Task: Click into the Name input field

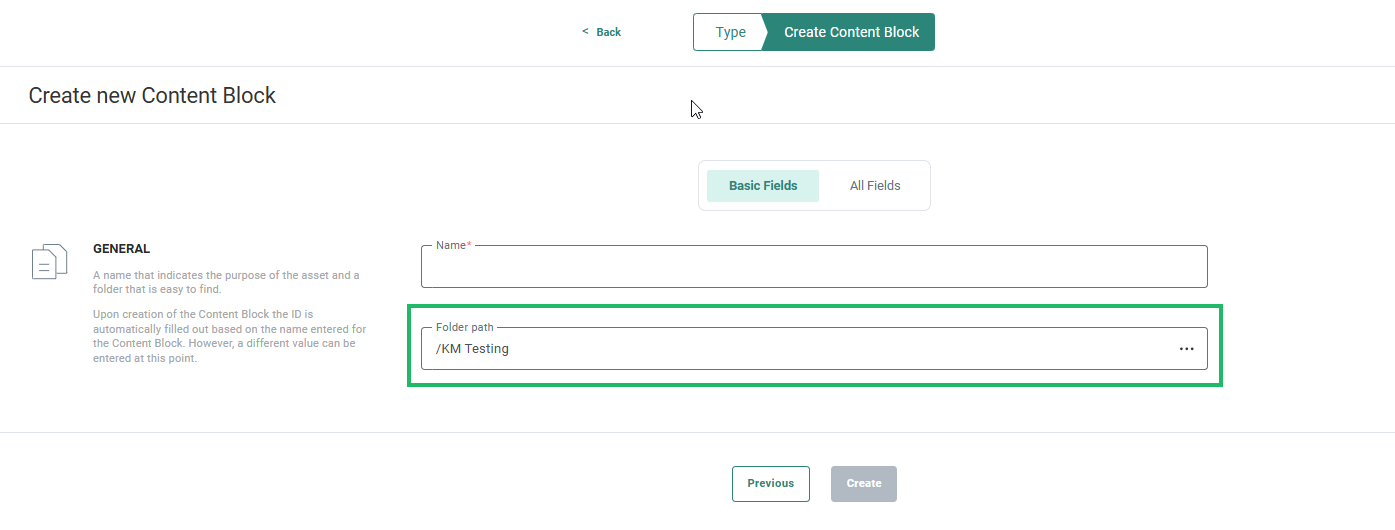Action: coord(813,269)
